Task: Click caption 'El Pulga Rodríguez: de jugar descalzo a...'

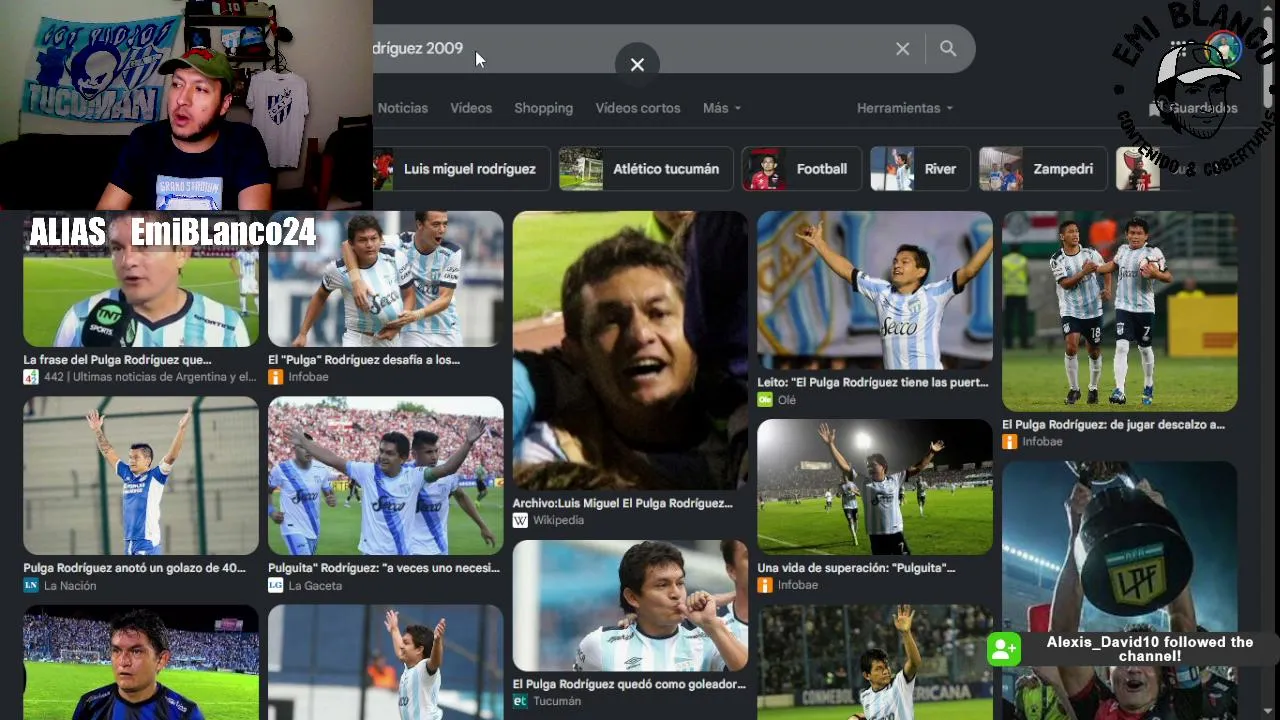Action: tap(1113, 424)
